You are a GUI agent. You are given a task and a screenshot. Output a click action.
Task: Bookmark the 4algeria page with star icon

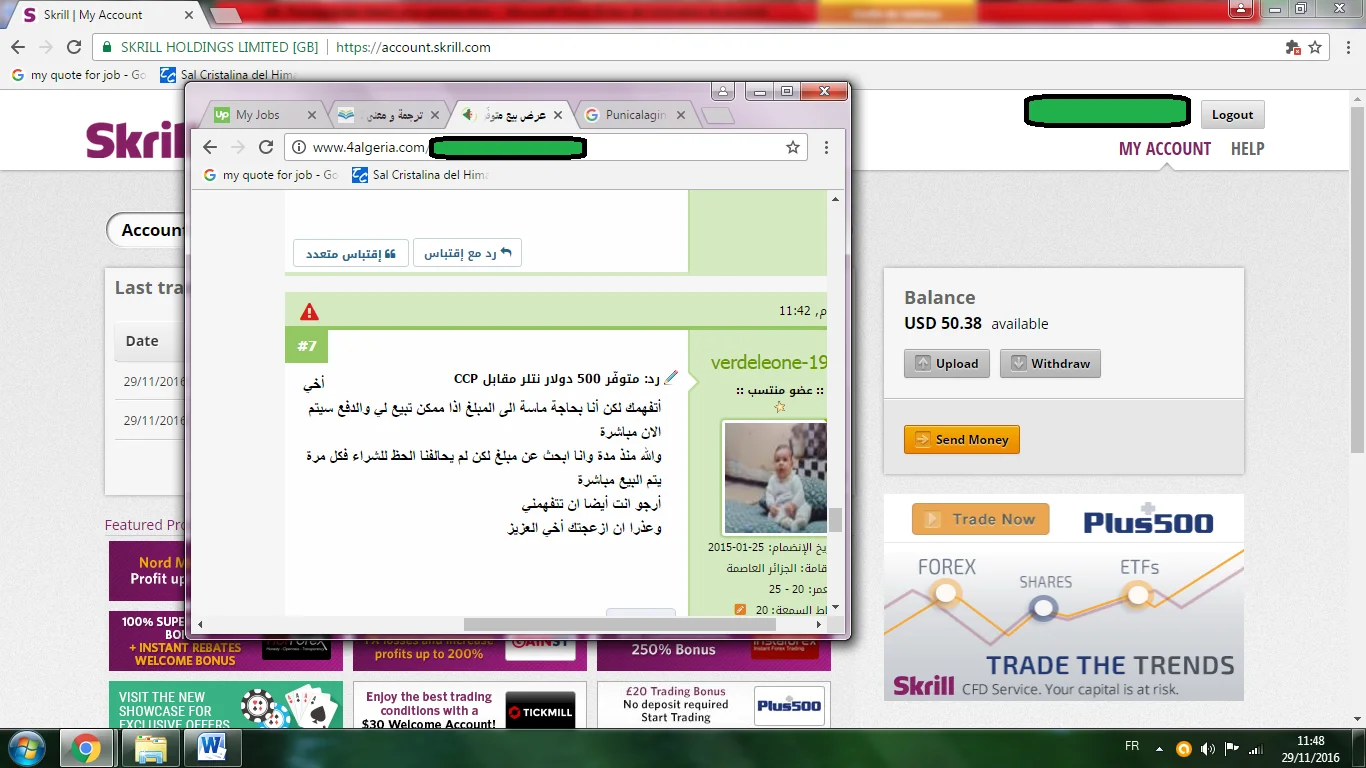pyautogui.click(x=793, y=147)
